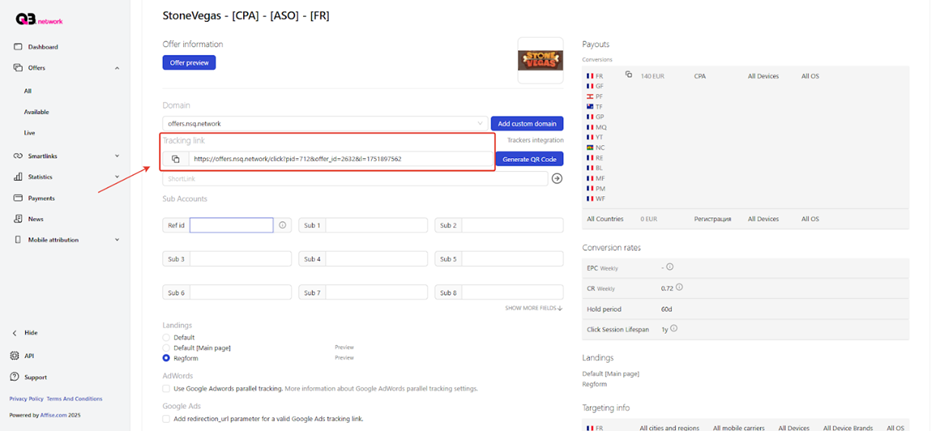
Task: Click the News icon in sidebar
Action: pos(17,219)
